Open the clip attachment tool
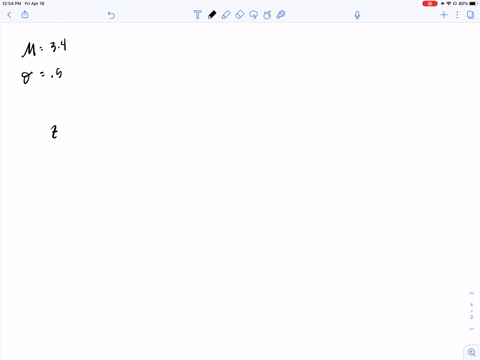 281,15
